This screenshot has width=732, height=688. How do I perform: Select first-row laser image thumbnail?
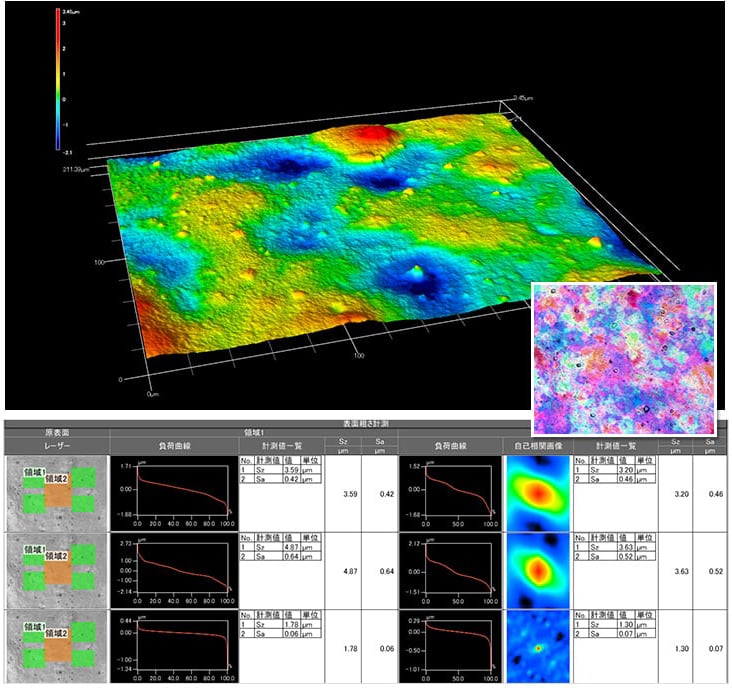click(56, 492)
